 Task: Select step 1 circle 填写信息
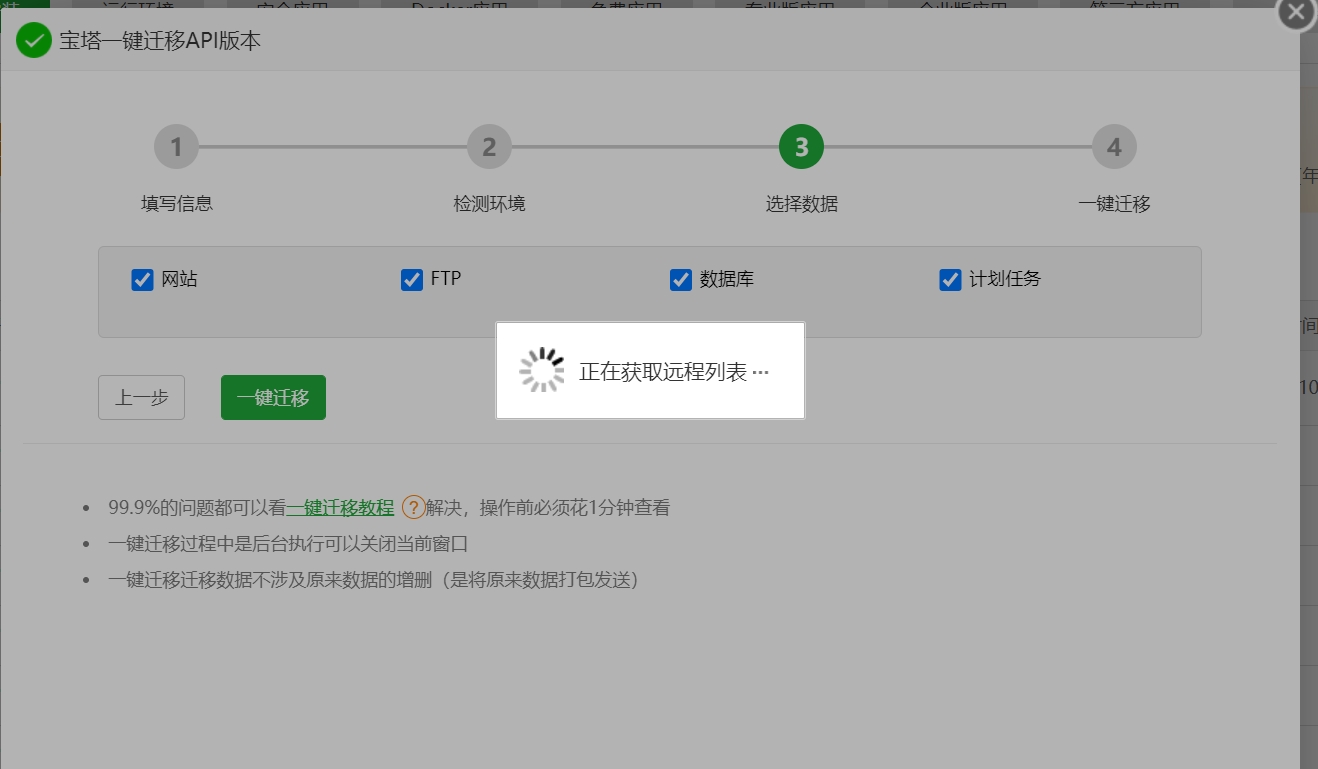click(176, 147)
